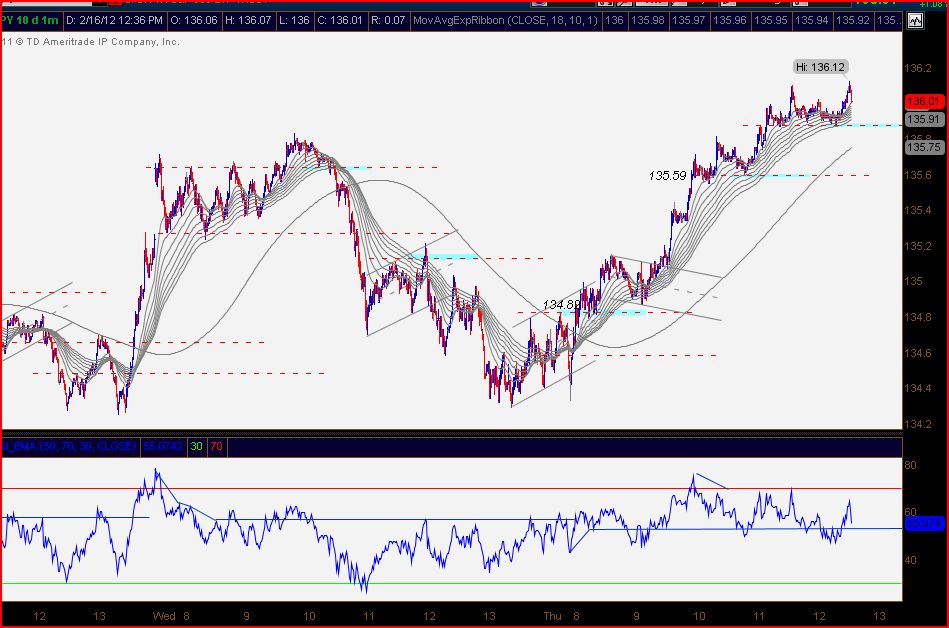This screenshot has height=628, width=949.
Task: Click the 'L: 136' low value
Action: click(294, 21)
